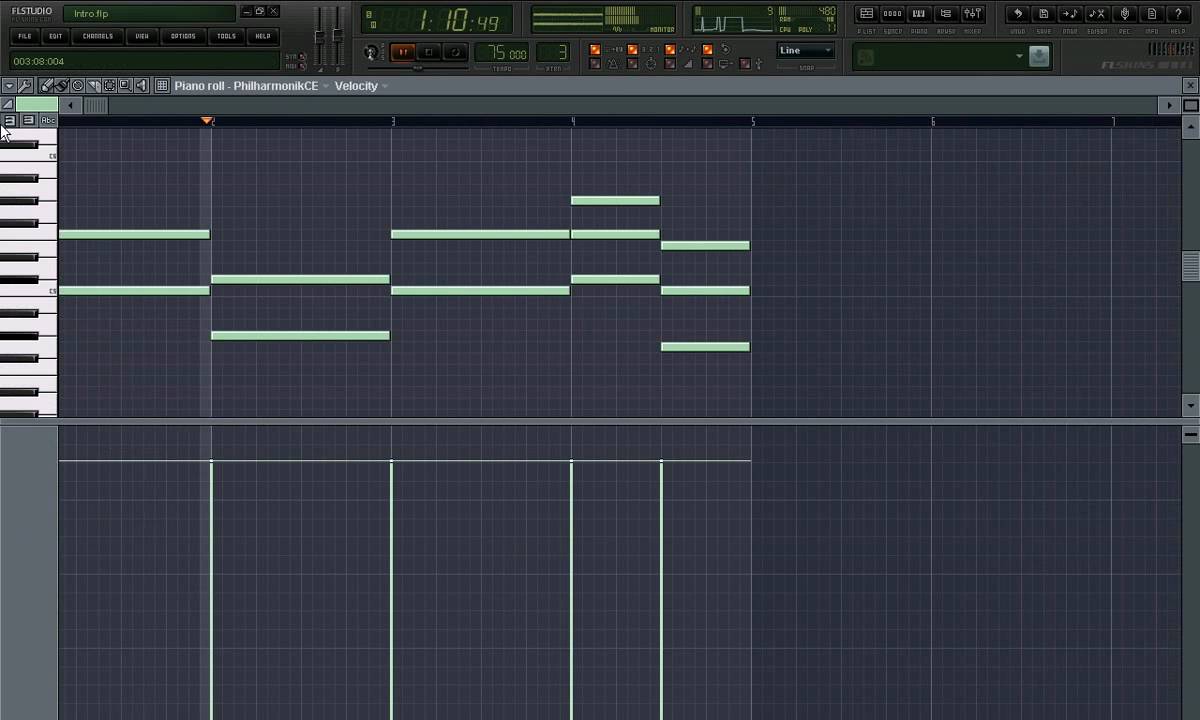
Task: Click the pattern number 3 display
Action: pyautogui.click(x=553, y=53)
